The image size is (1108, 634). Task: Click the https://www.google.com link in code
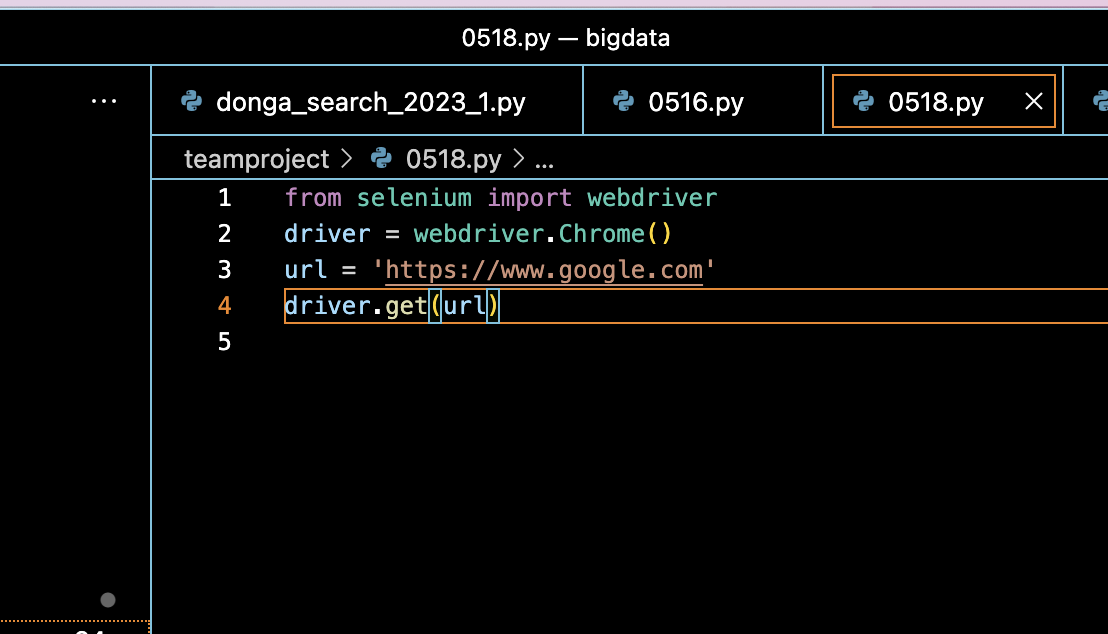(x=546, y=269)
